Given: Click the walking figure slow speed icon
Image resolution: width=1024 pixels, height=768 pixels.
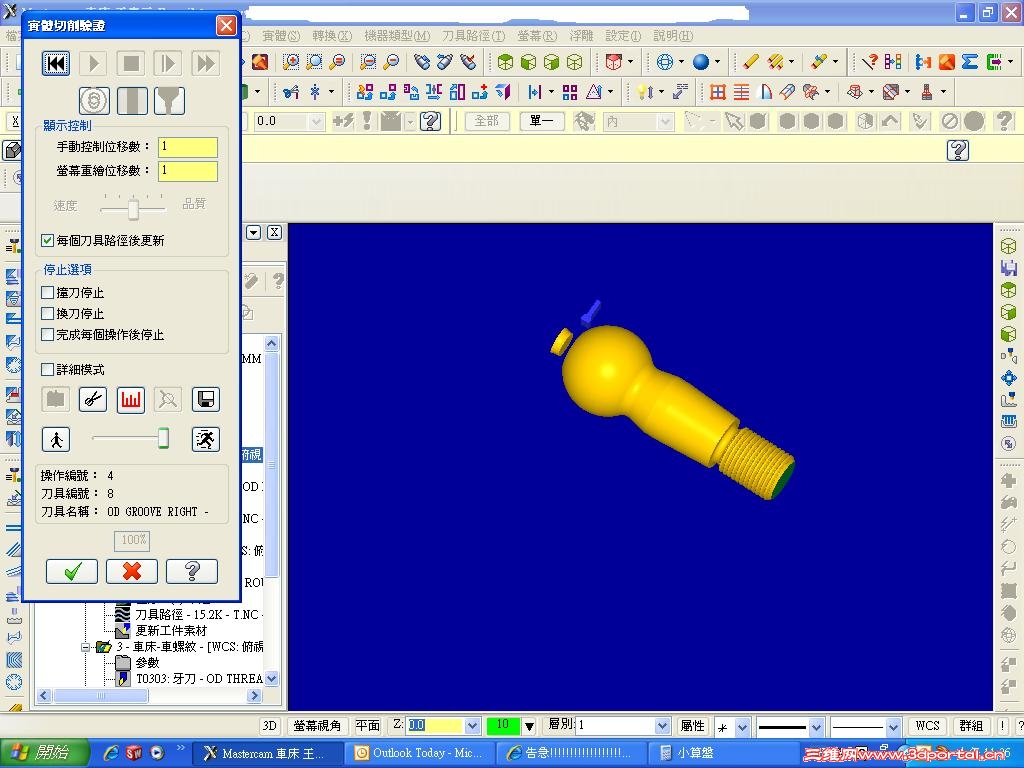Looking at the screenshot, I should pos(56,440).
